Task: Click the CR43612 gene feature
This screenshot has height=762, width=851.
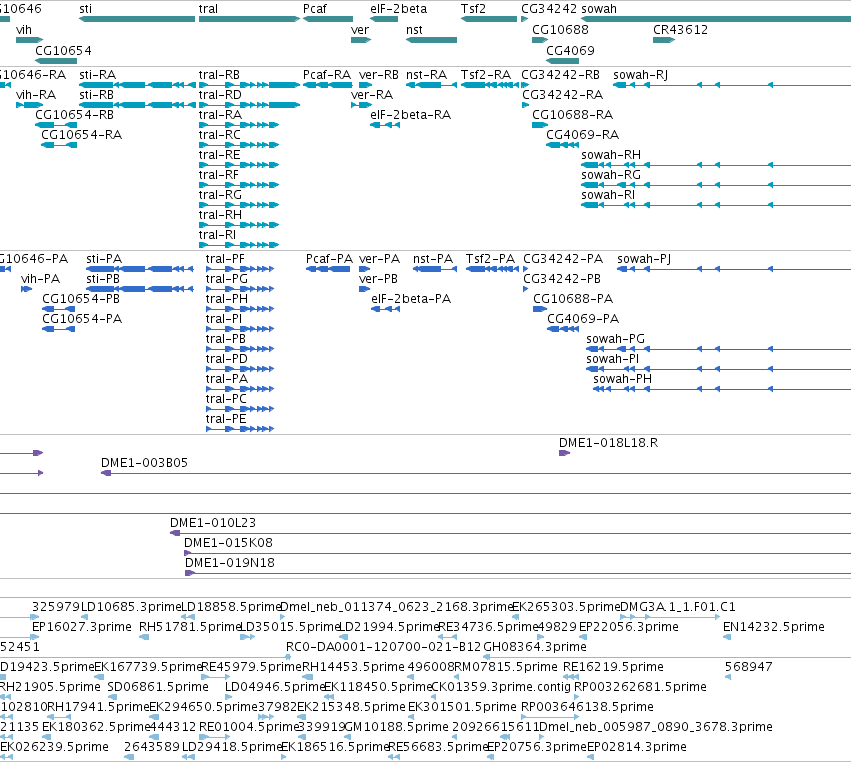Action: tap(664, 40)
